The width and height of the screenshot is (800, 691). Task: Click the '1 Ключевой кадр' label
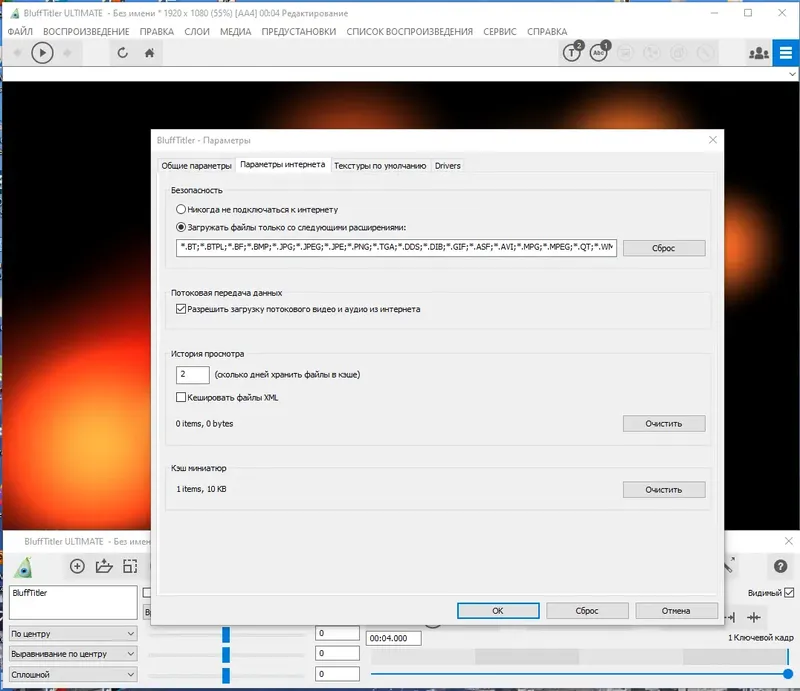tap(761, 637)
